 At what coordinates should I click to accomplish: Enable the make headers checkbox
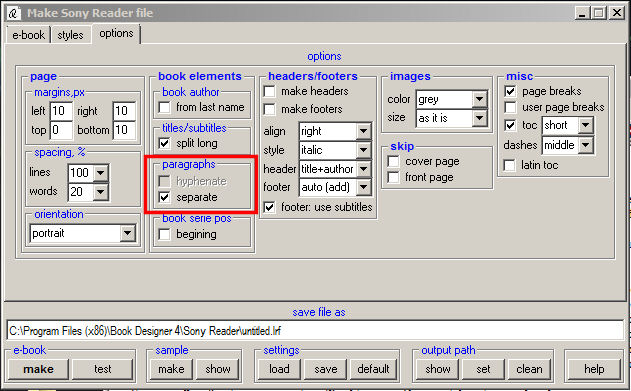point(269,92)
